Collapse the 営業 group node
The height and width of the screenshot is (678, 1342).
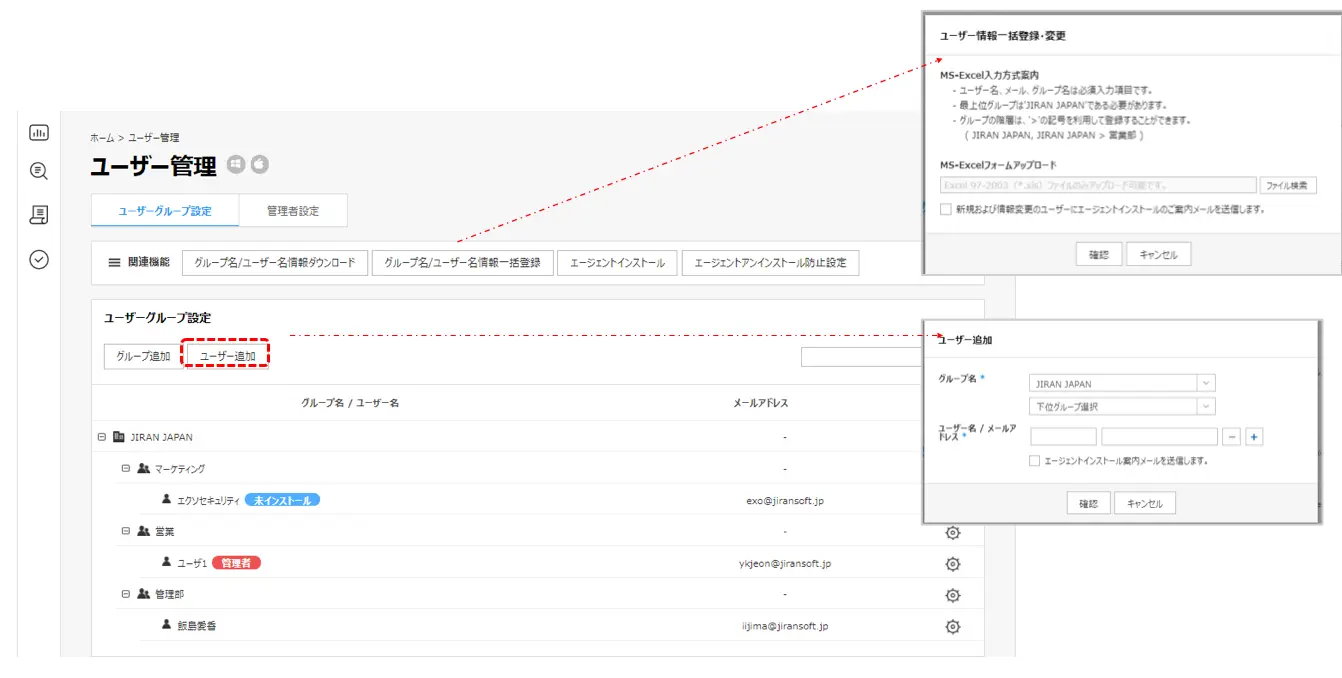tap(126, 531)
